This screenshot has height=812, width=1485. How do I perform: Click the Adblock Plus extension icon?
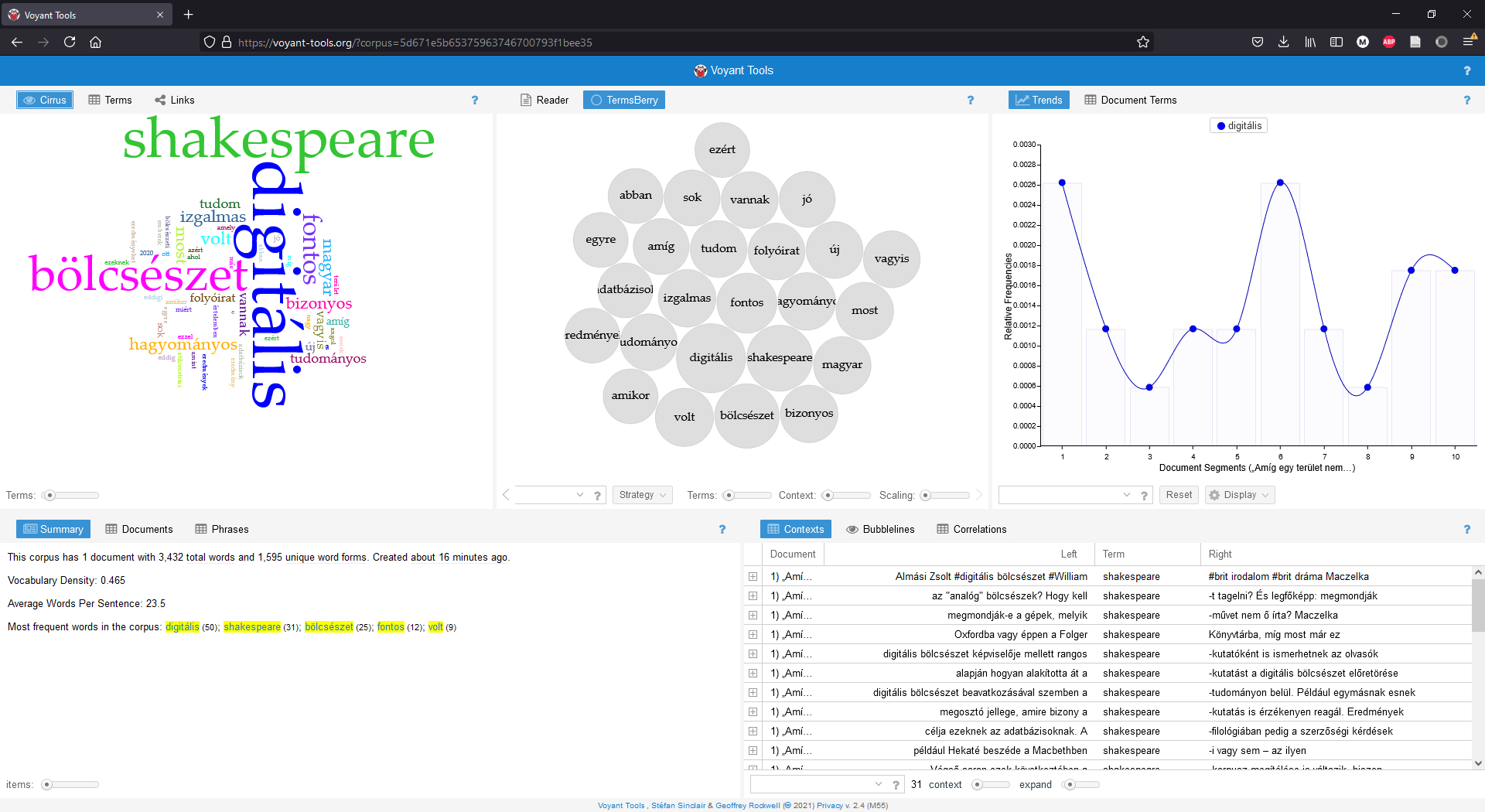(x=1388, y=43)
